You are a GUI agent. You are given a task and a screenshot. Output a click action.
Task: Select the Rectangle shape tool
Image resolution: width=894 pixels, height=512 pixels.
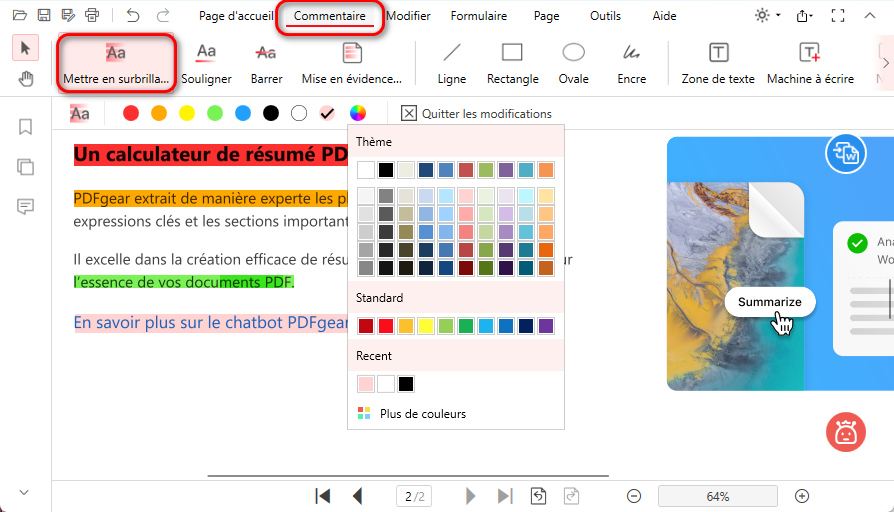[513, 63]
